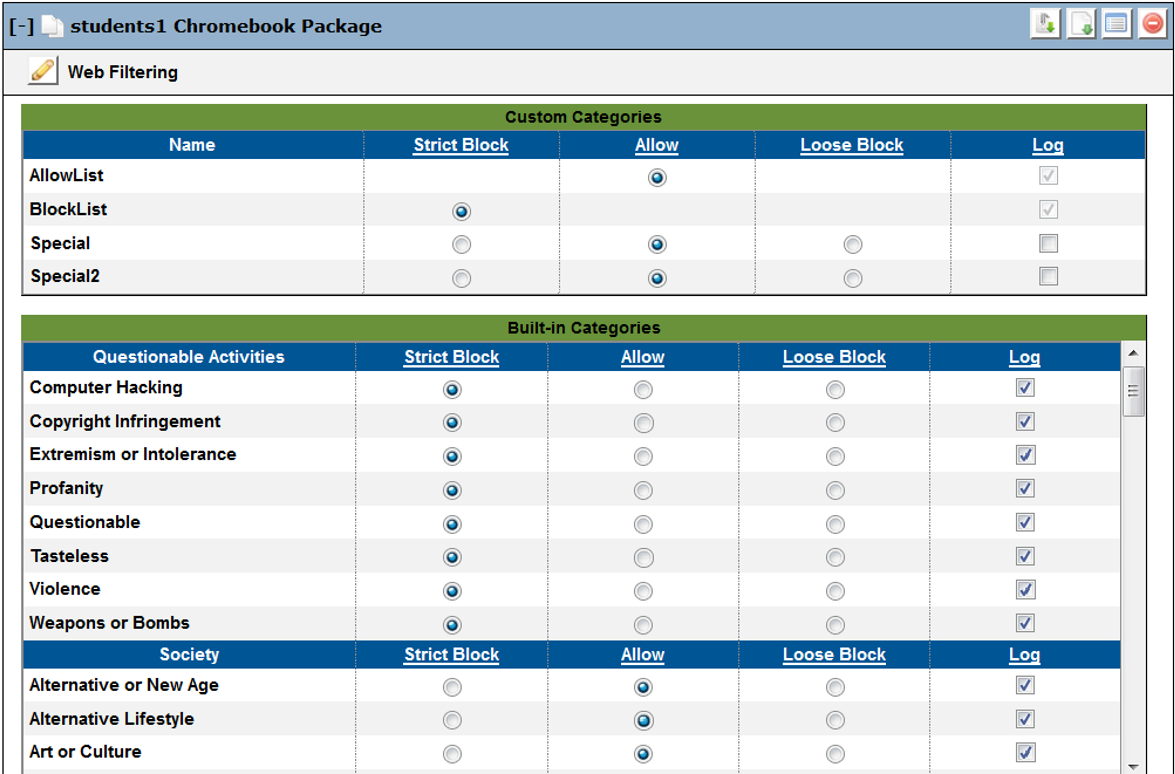Set Art or Culture to Strict Block
Image resolution: width=1175 pixels, height=774 pixels.
[450, 753]
